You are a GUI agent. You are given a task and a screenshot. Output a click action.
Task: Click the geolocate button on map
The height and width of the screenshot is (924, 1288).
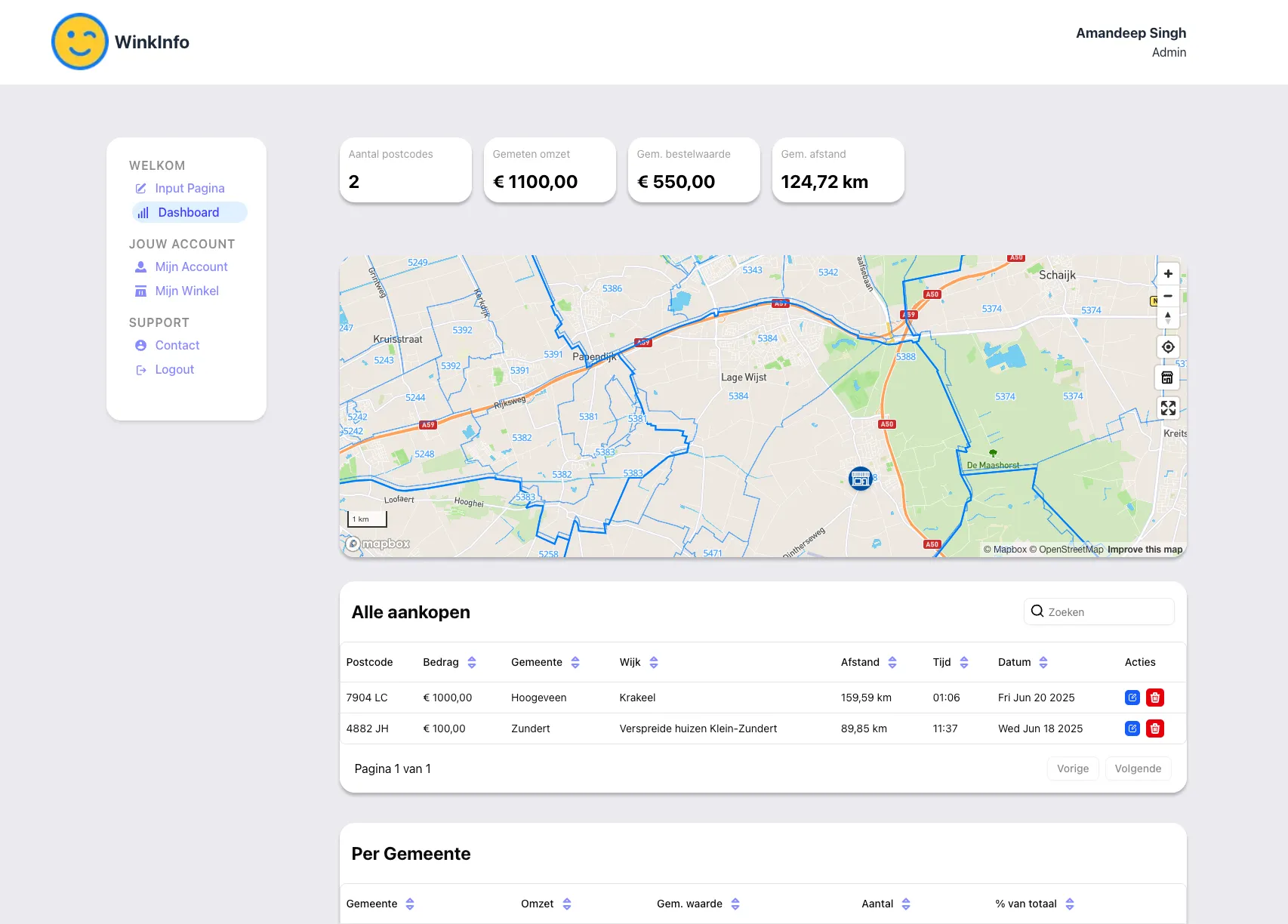coord(1168,347)
